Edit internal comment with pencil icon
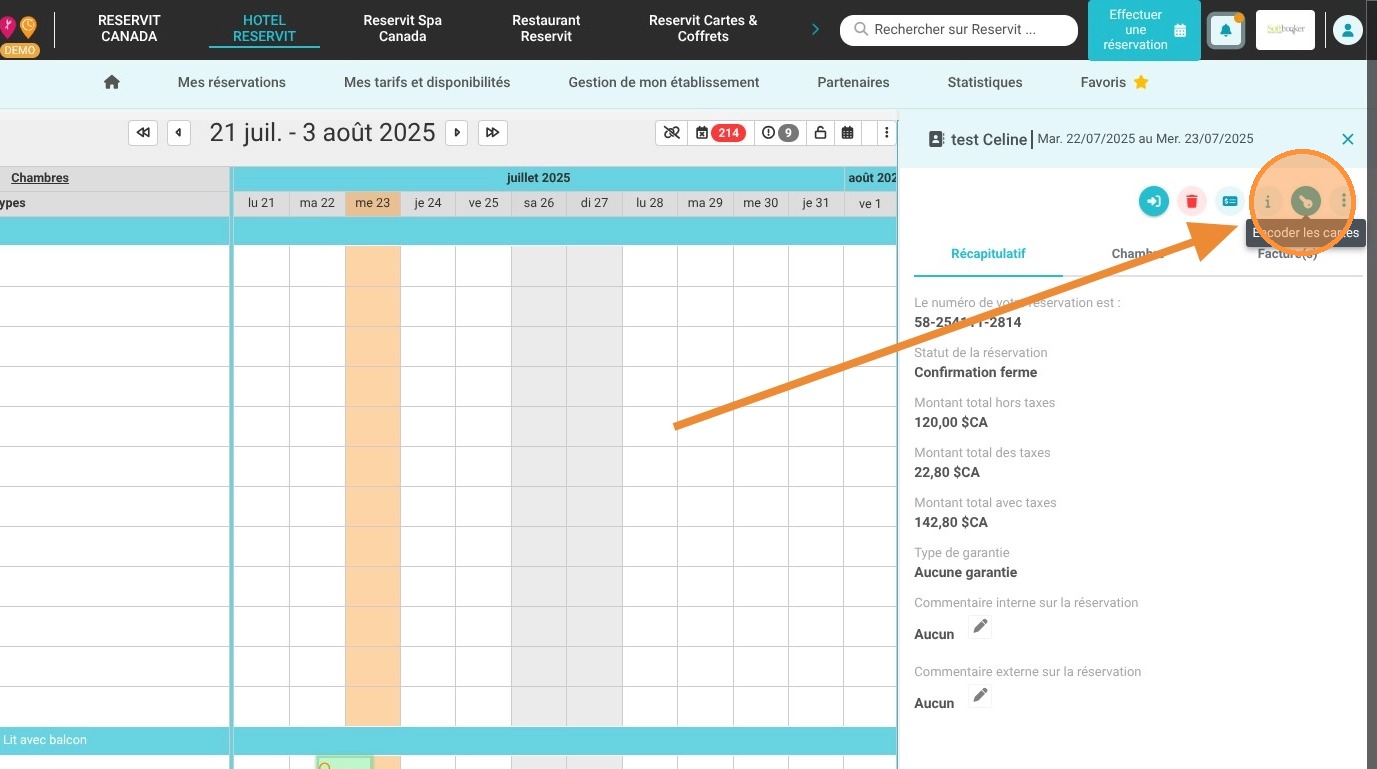 click(x=981, y=627)
